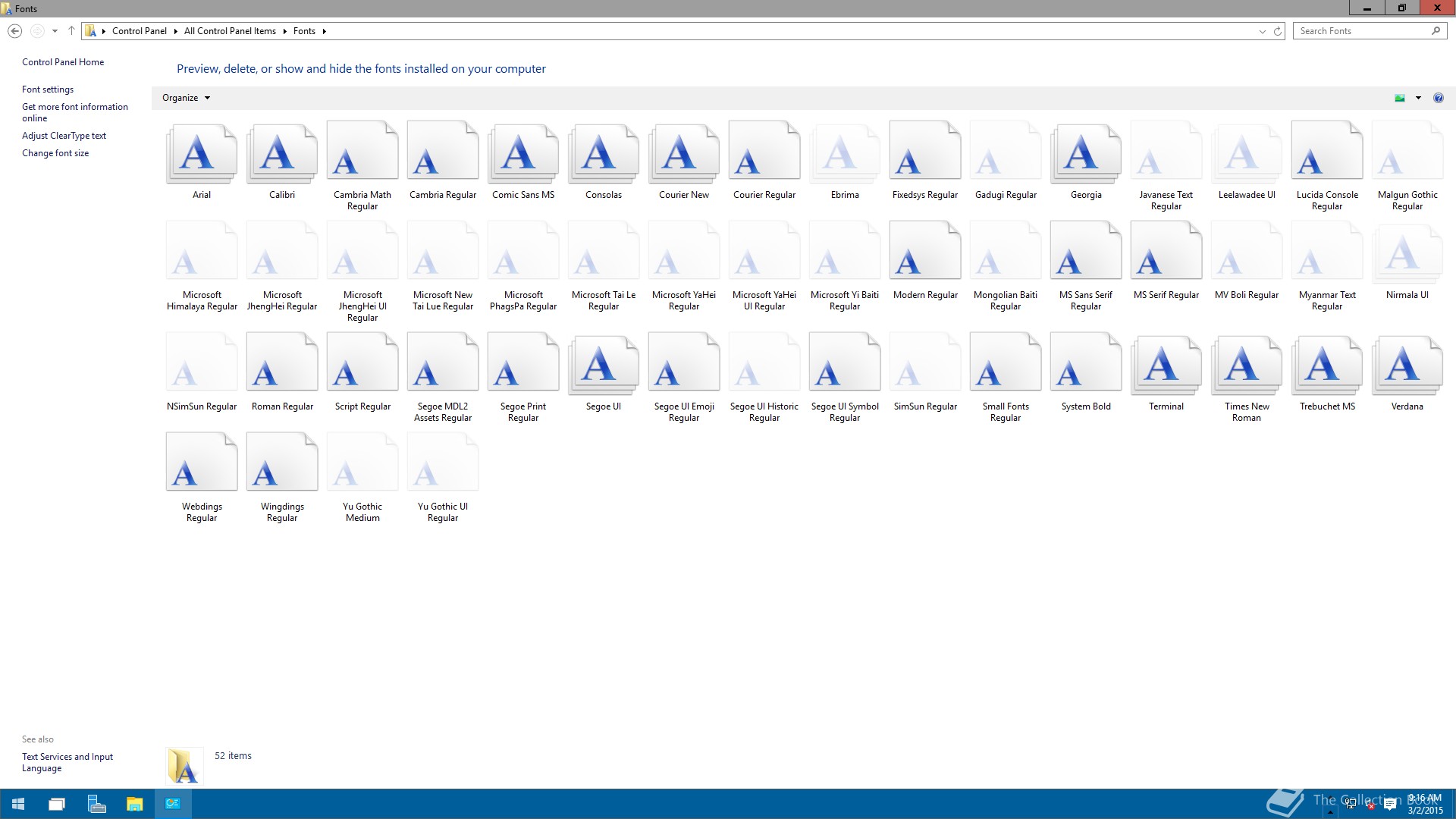This screenshot has width=1456, height=819.
Task: Choose Trebuchet MS font family
Action: 1327,366
